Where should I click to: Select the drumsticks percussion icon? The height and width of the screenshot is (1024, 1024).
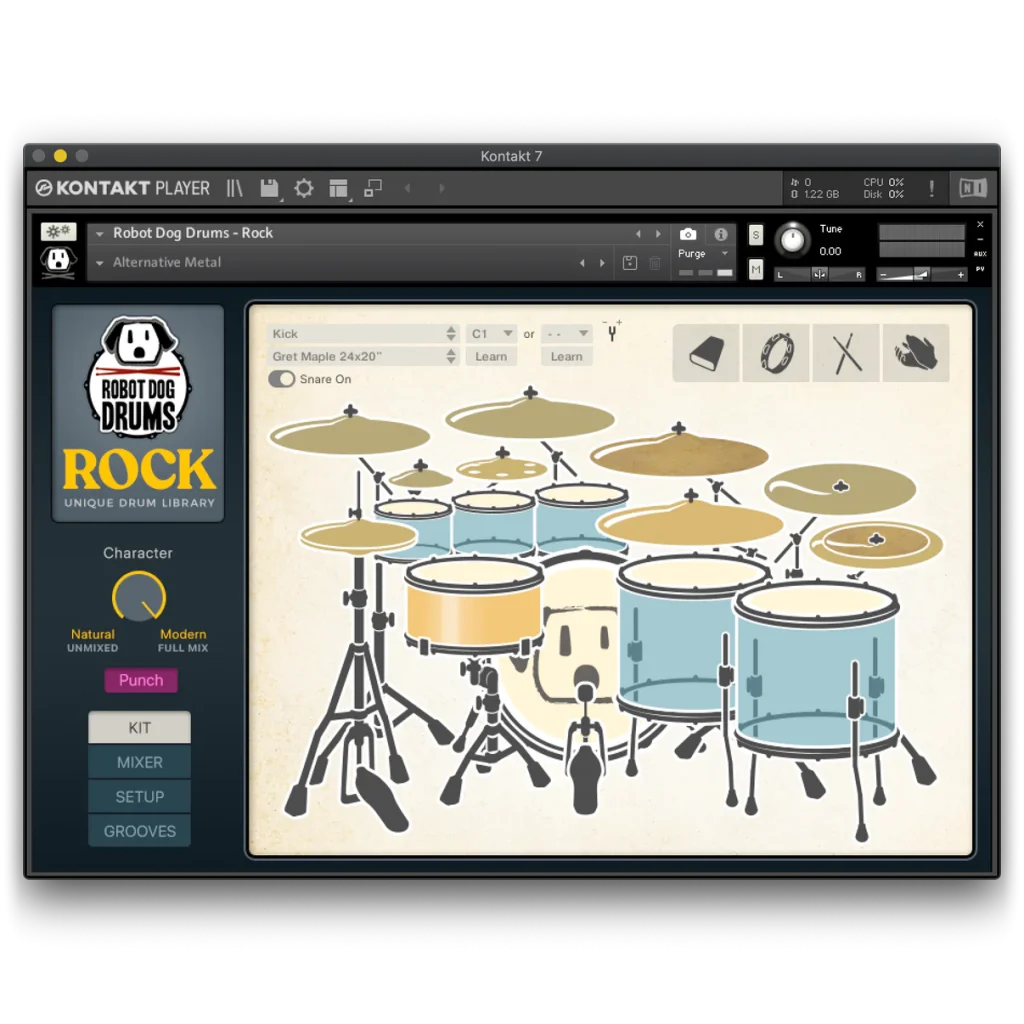(846, 353)
